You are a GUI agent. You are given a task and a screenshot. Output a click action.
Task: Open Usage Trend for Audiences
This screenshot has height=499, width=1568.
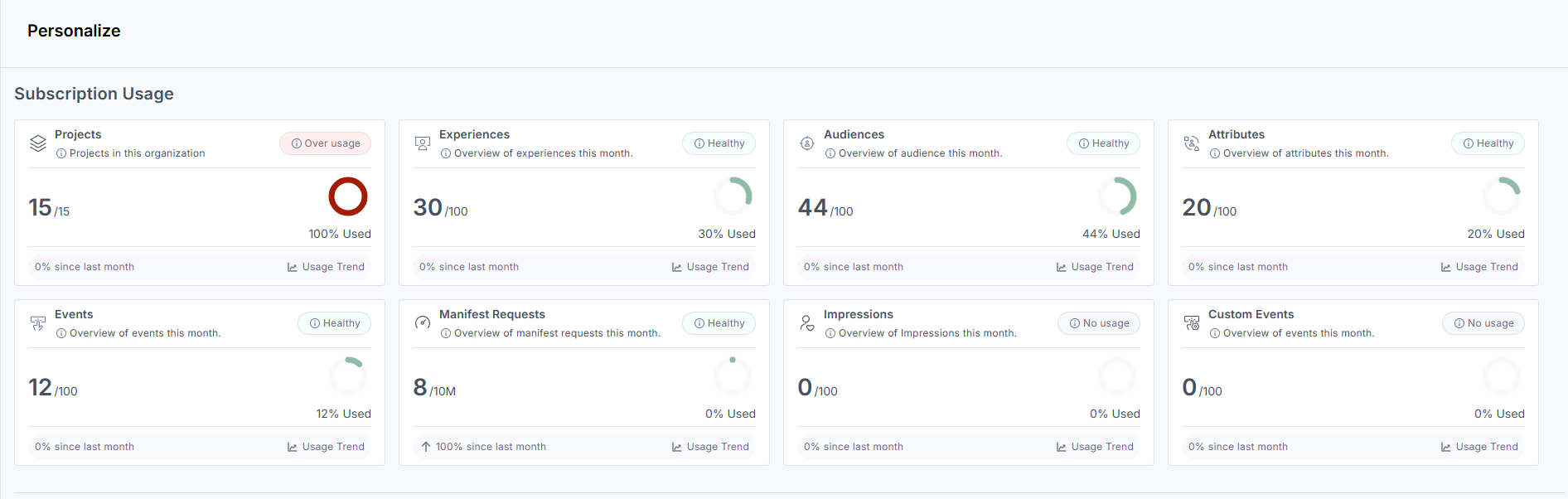coord(1095,267)
